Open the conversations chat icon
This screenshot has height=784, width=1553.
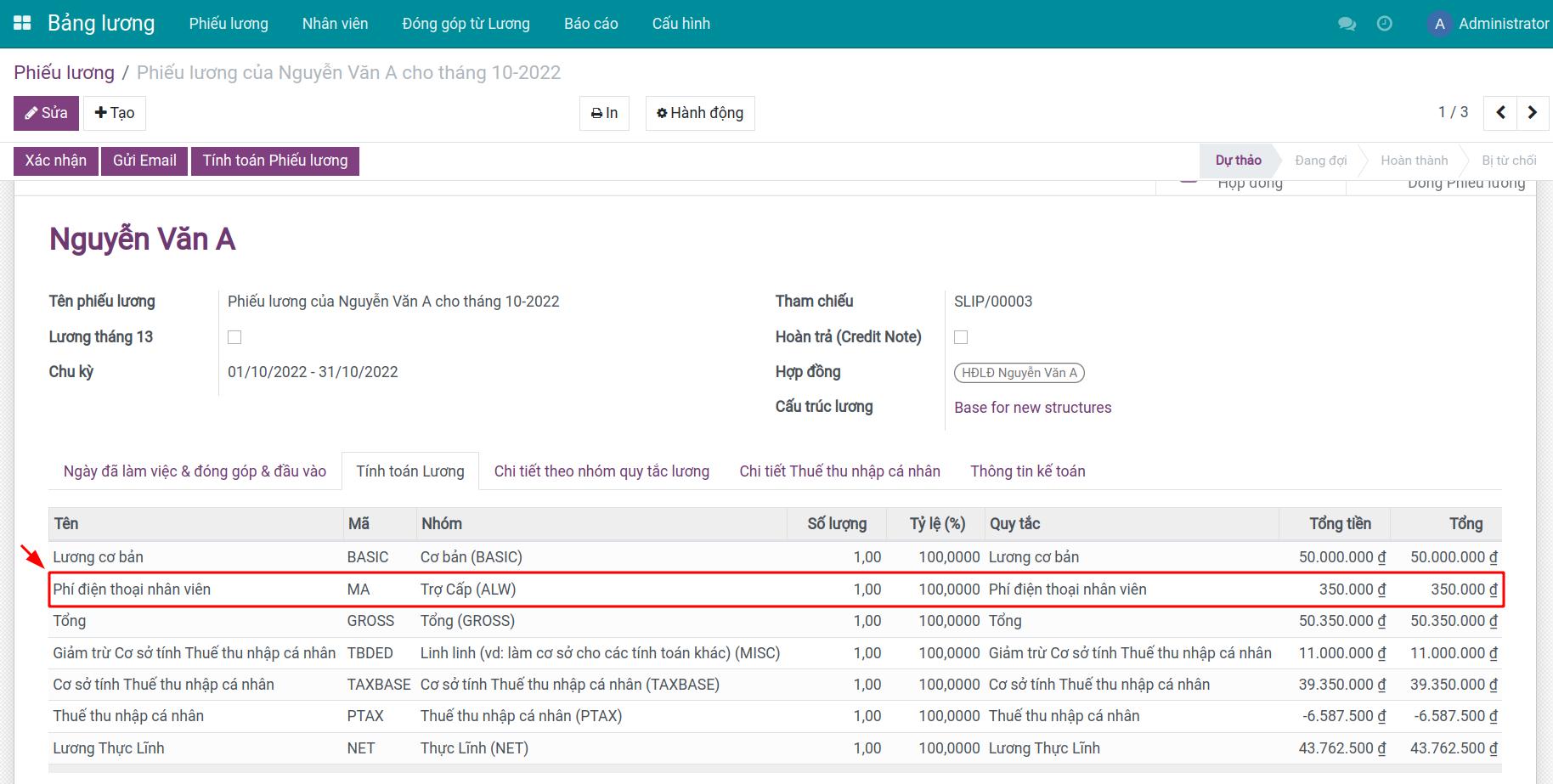click(x=1347, y=24)
